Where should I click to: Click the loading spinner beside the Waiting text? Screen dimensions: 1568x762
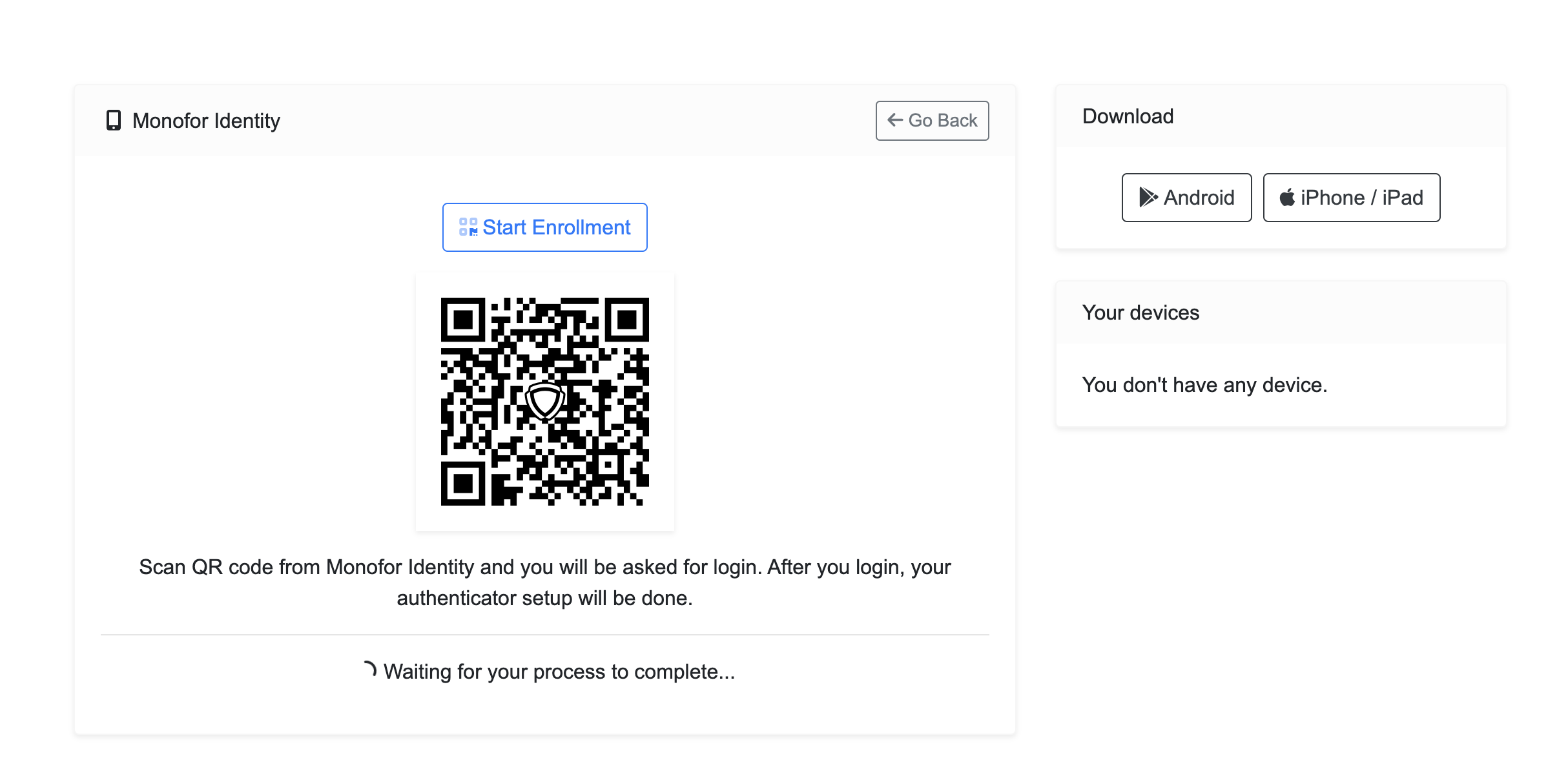coord(369,670)
